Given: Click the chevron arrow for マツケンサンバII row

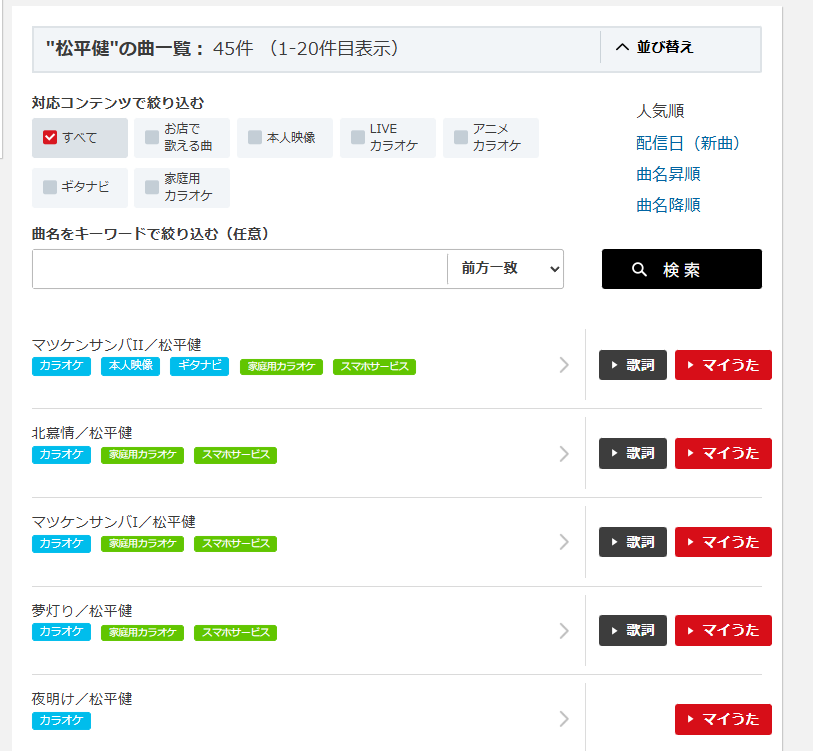Looking at the screenshot, I should click(x=564, y=365).
